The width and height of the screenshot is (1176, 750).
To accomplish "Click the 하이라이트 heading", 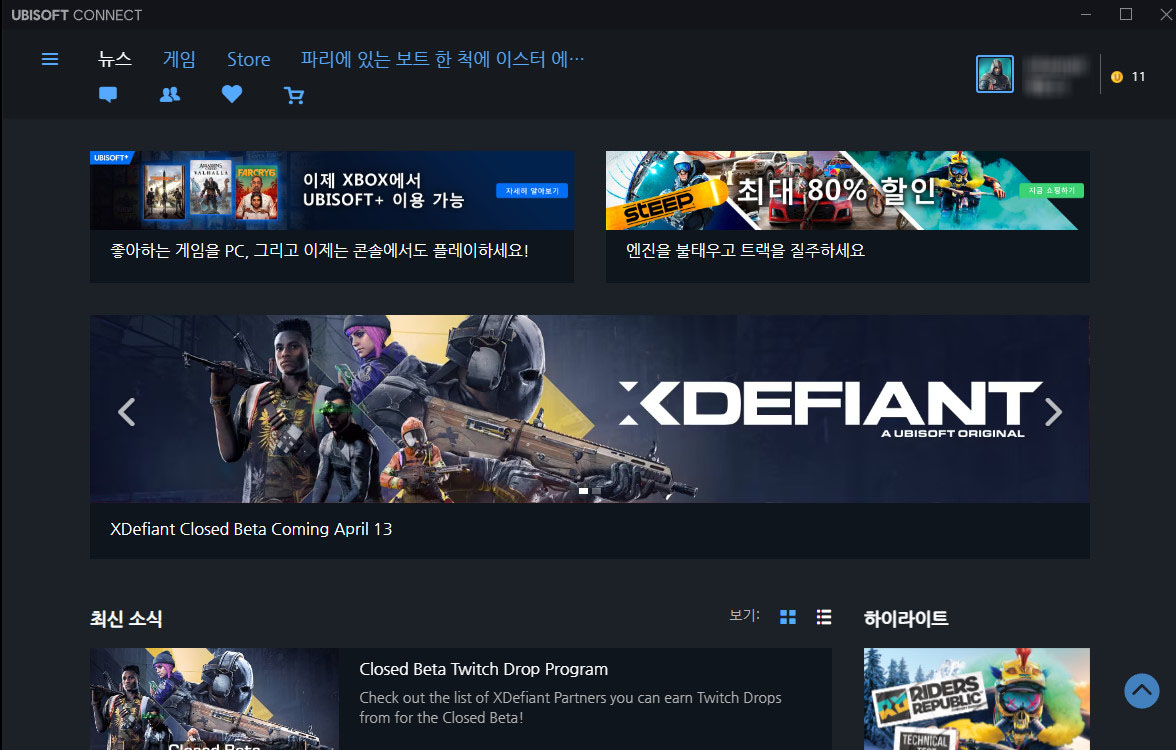I will [906, 619].
